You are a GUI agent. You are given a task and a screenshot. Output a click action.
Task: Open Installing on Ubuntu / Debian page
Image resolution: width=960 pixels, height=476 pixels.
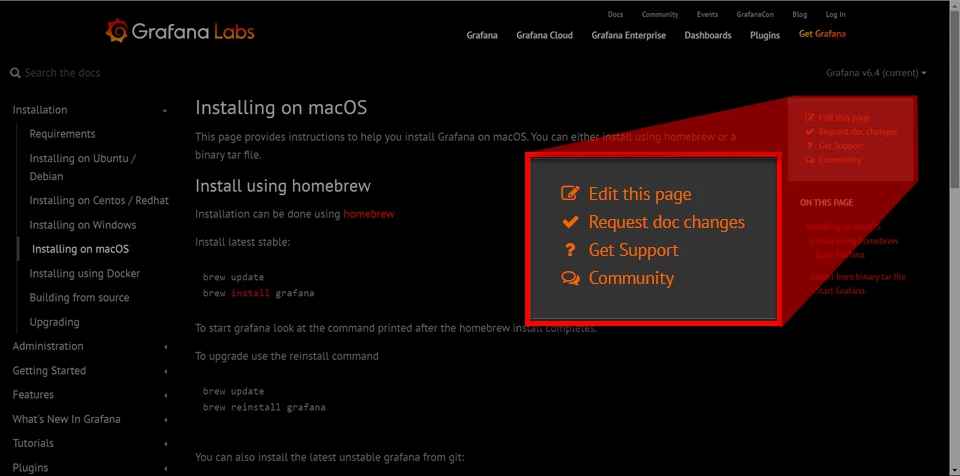point(83,167)
